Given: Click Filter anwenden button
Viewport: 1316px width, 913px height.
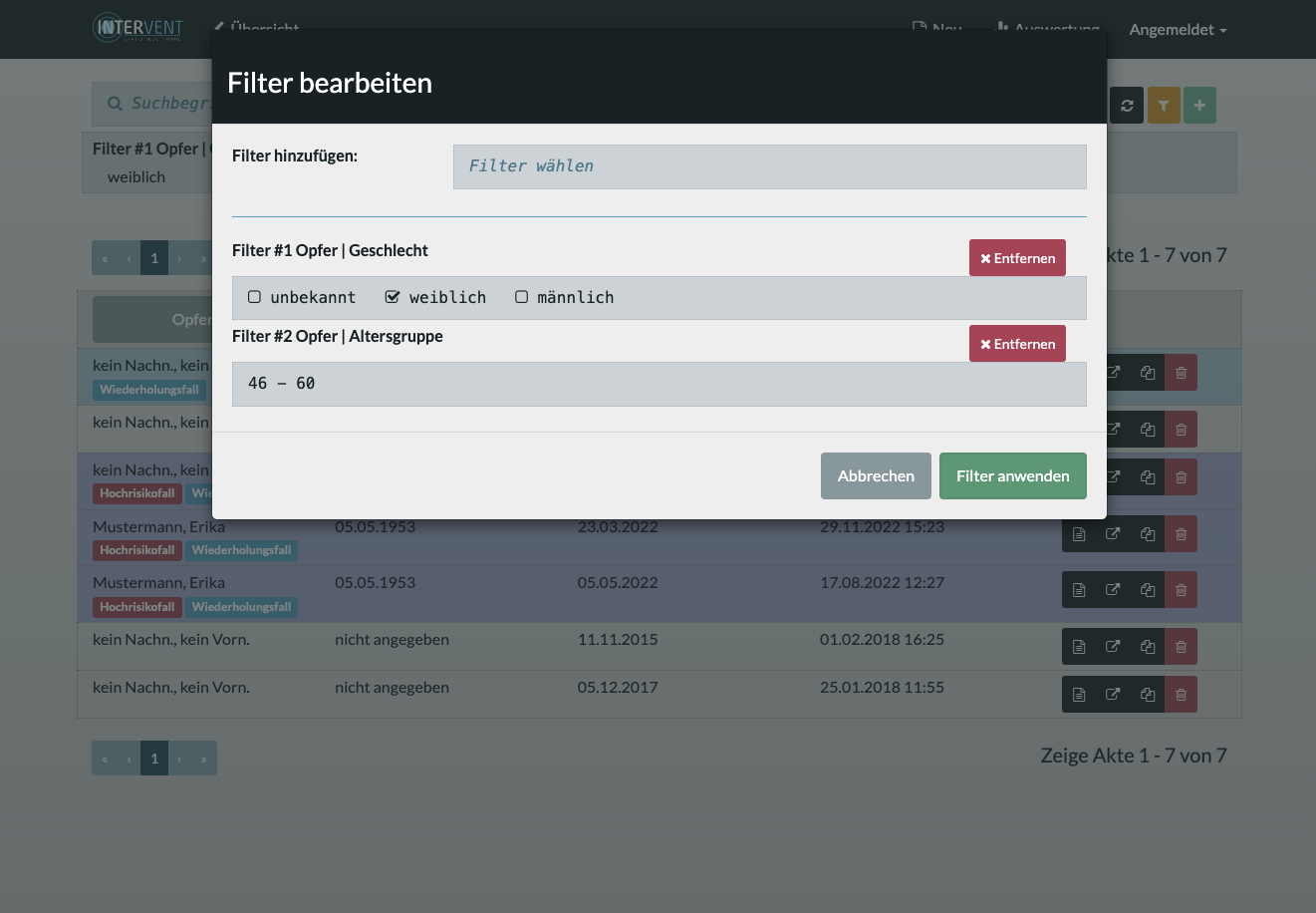Looking at the screenshot, I should tap(1013, 475).
